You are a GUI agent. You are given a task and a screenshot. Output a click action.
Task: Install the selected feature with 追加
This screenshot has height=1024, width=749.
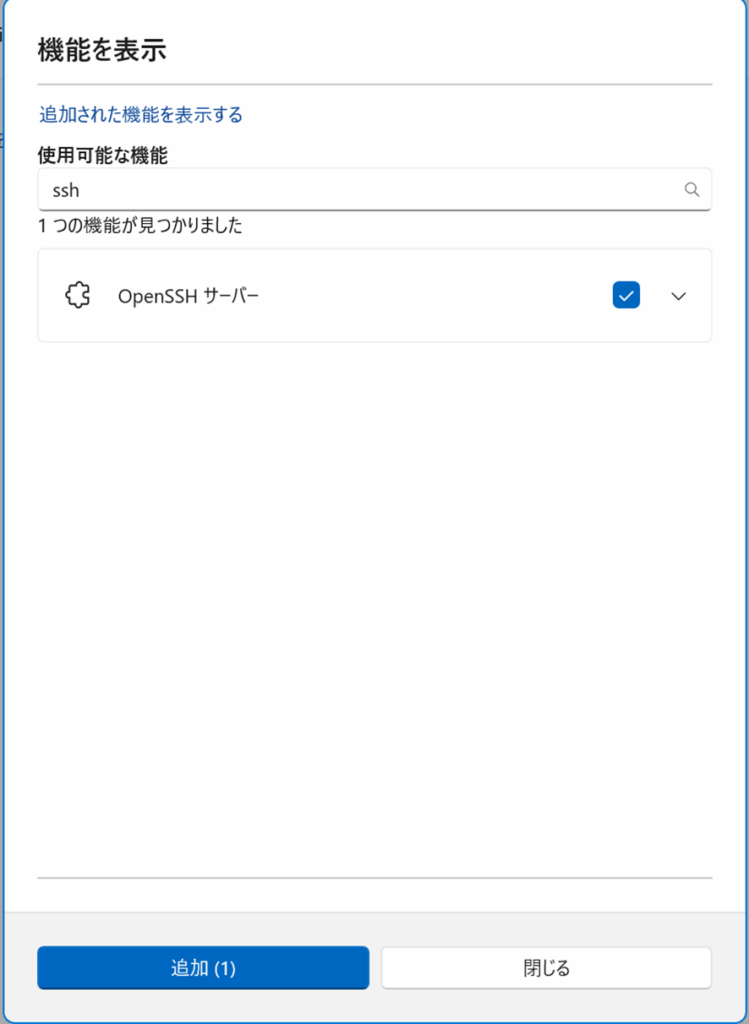click(x=203, y=967)
